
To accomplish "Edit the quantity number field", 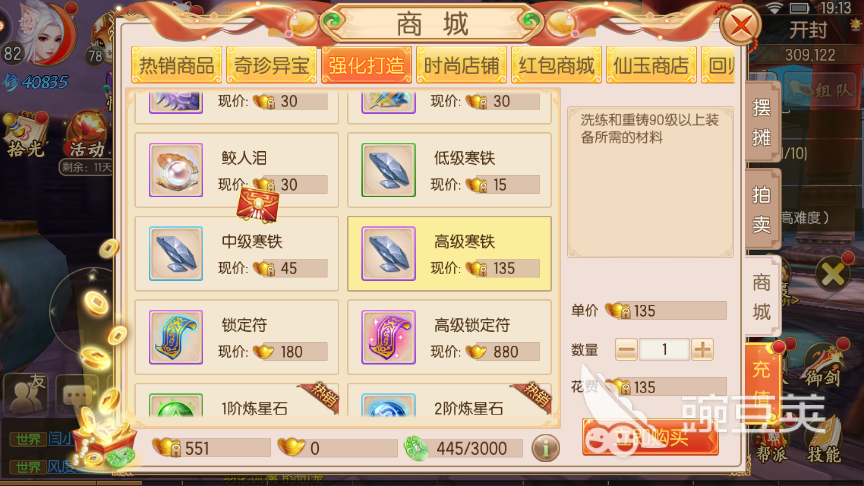I will (x=664, y=349).
